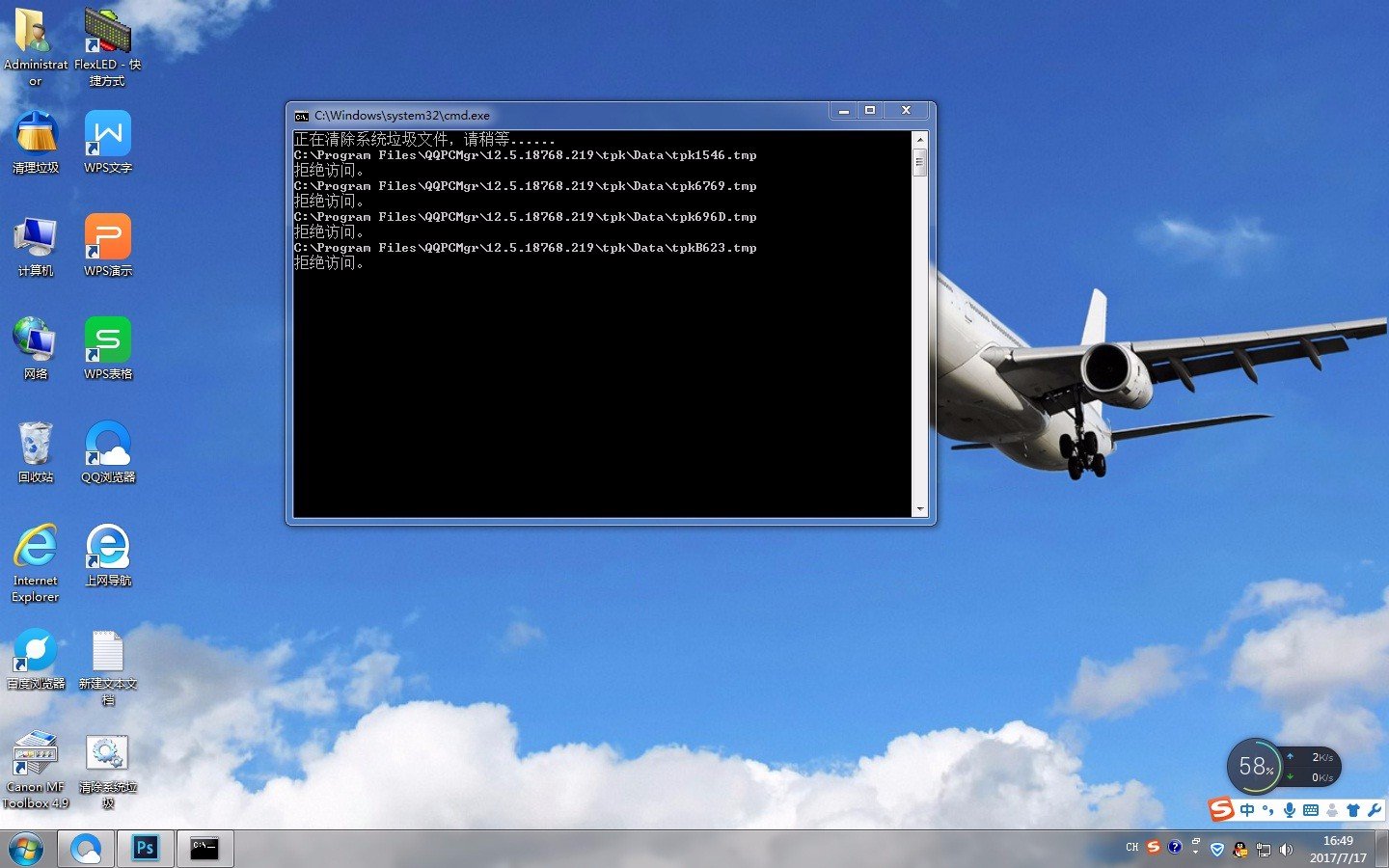Toggle Sogou punctuation mode
Screen dimensions: 1389x868
[1268, 810]
